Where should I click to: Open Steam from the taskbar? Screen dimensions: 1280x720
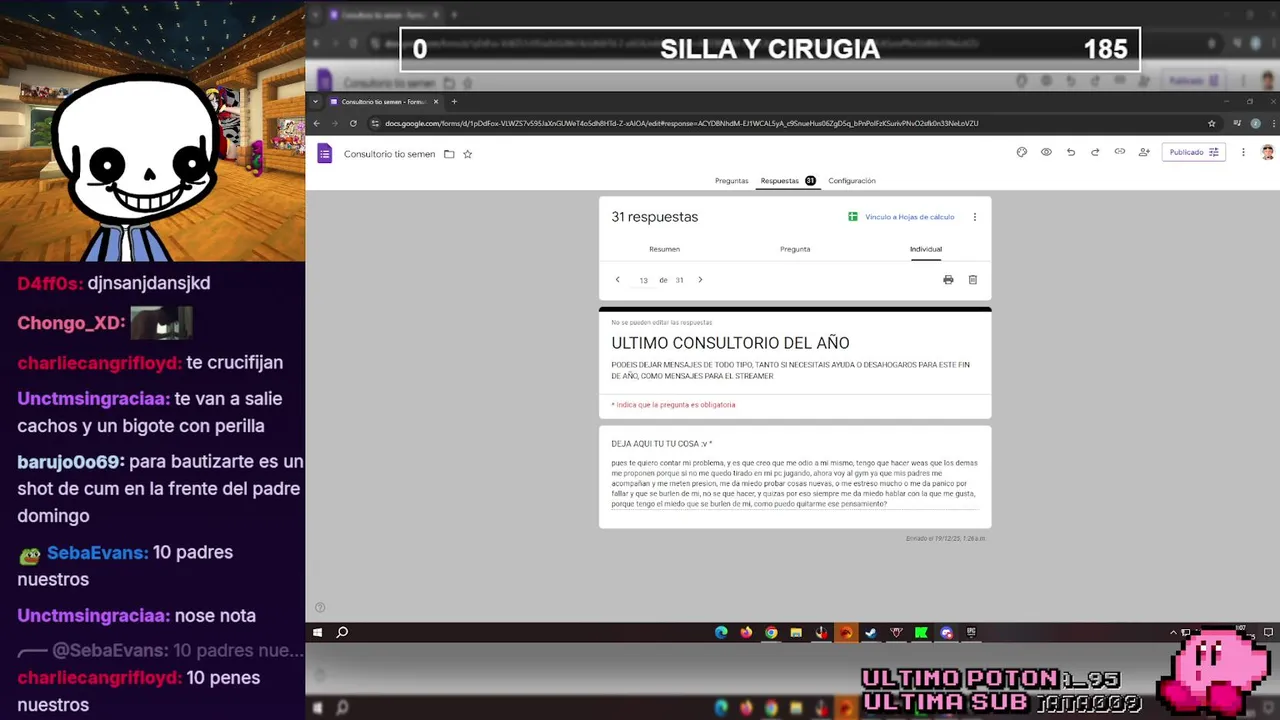coord(871,632)
